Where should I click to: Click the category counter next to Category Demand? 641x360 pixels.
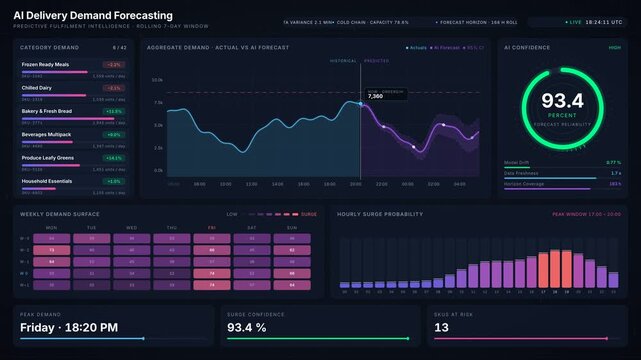pyautogui.click(x=120, y=48)
